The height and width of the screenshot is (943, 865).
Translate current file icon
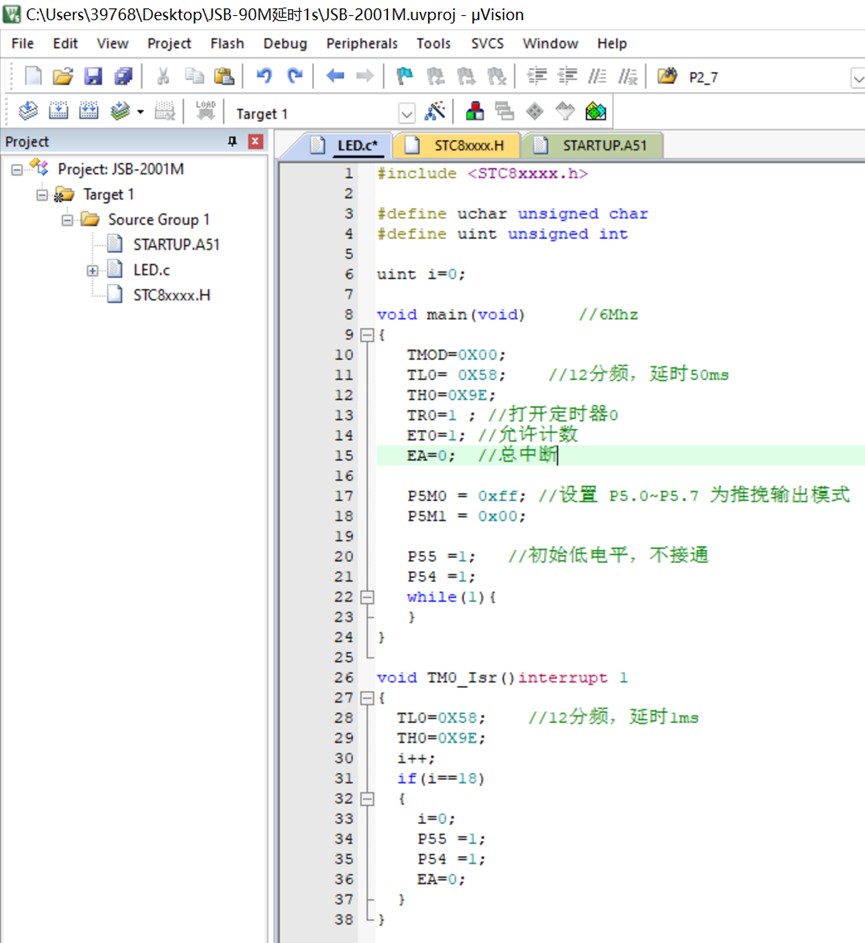28,111
